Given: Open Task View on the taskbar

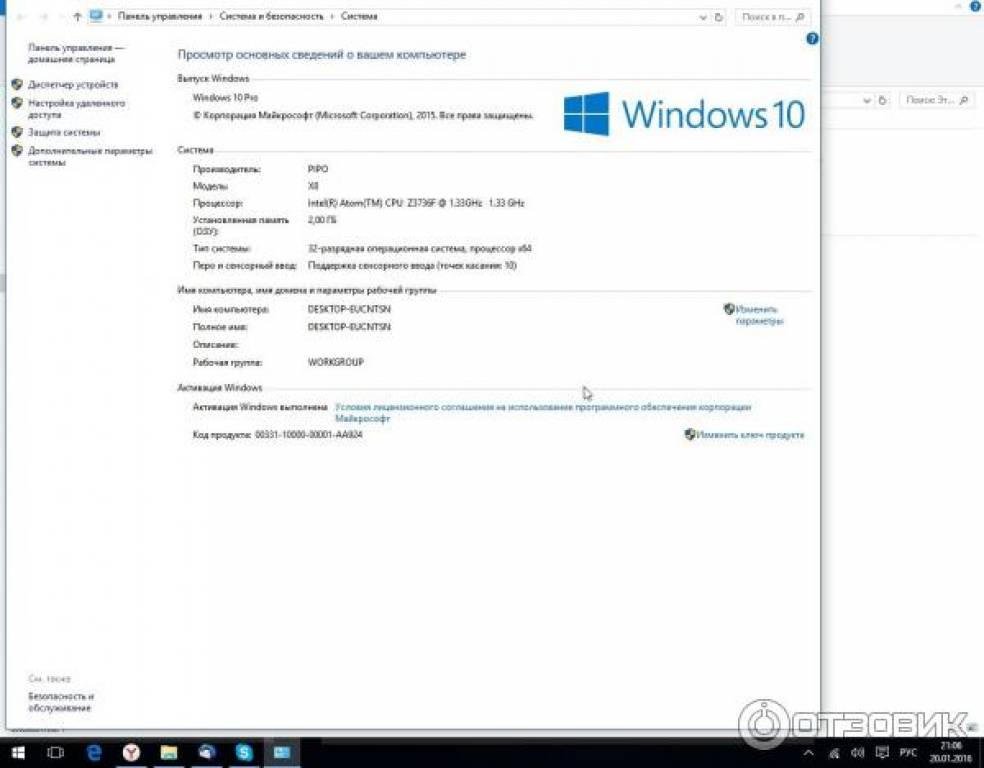Looking at the screenshot, I should pos(55,752).
